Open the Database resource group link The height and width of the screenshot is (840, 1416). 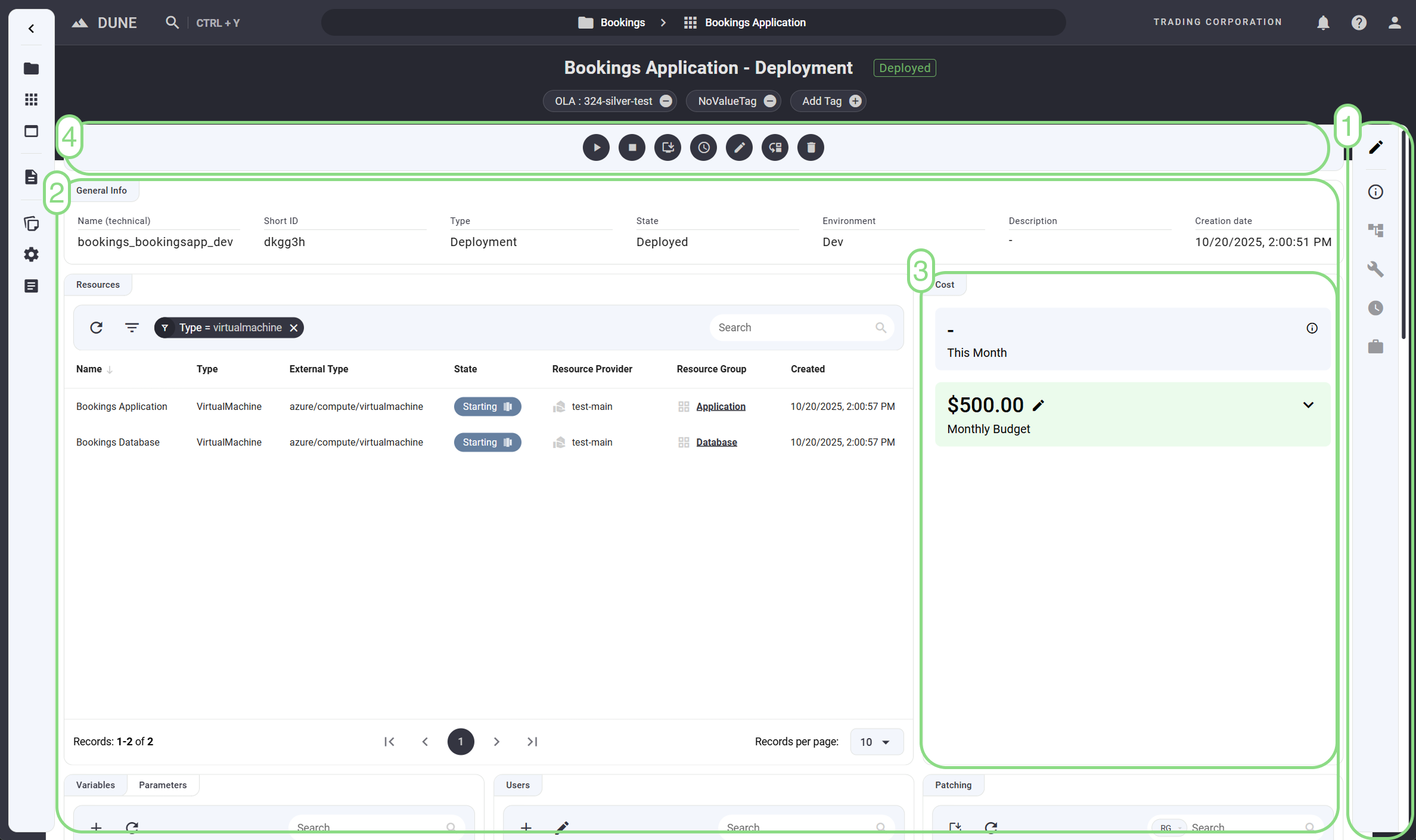716,442
